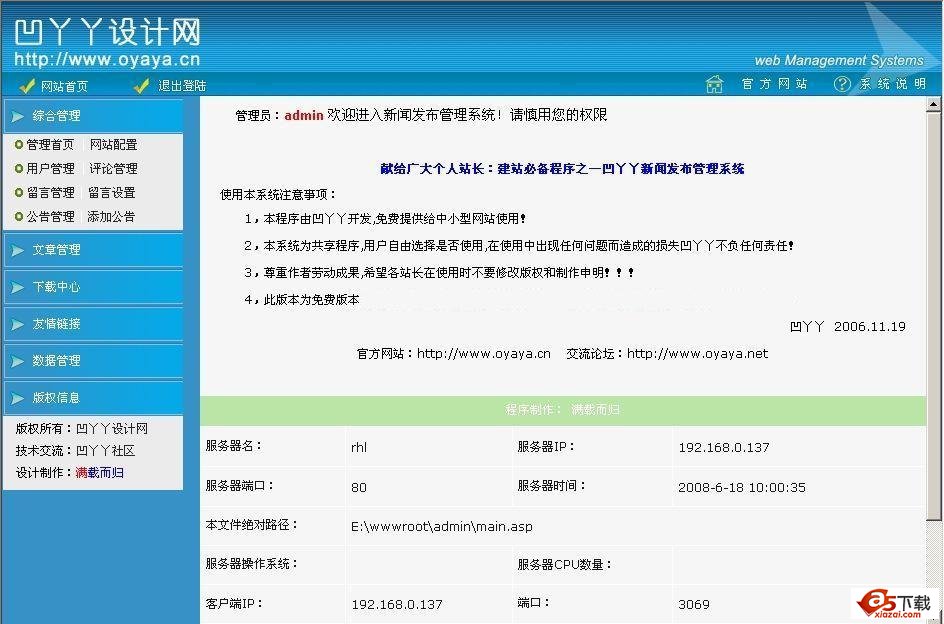Click the bullet icon beside 管理首页

click(x=19, y=145)
